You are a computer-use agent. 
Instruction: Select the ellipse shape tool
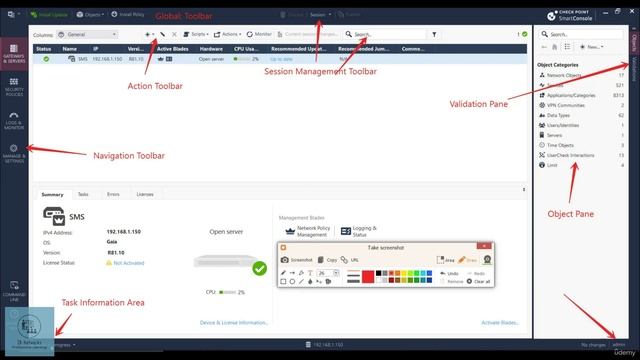(x=292, y=282)
